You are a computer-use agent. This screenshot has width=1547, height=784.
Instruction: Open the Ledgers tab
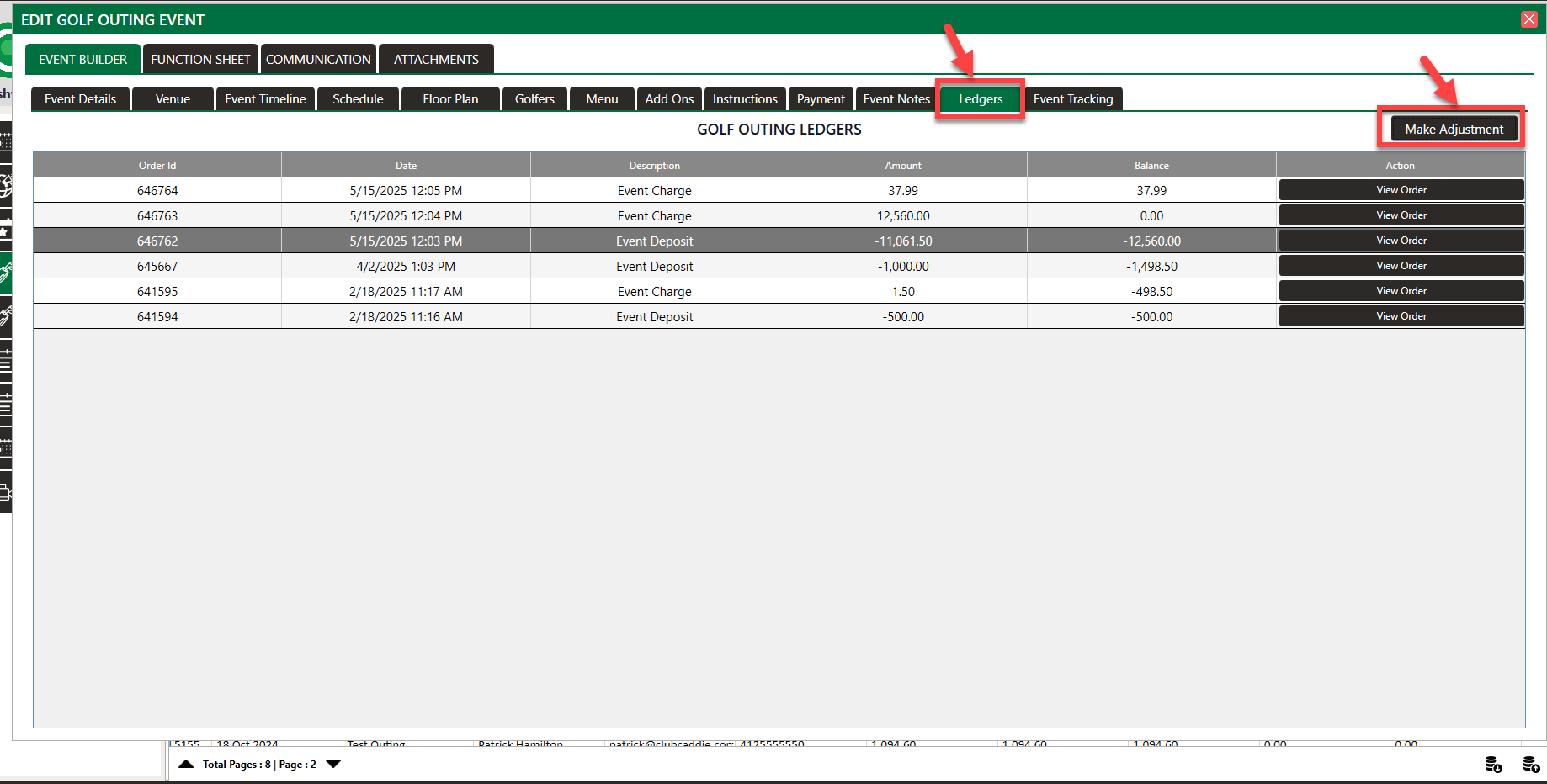(x=980, y=99)
